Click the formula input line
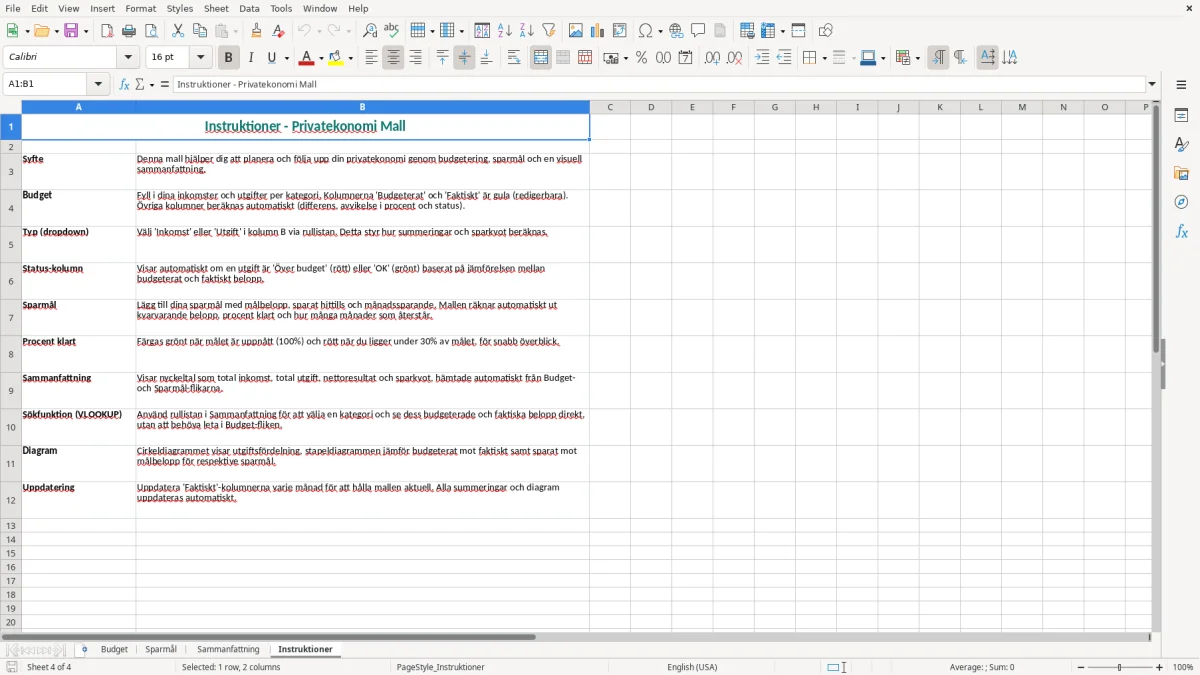Viewport: 1200px width, 675px height. pyautogui.click(x=659, y=84)
